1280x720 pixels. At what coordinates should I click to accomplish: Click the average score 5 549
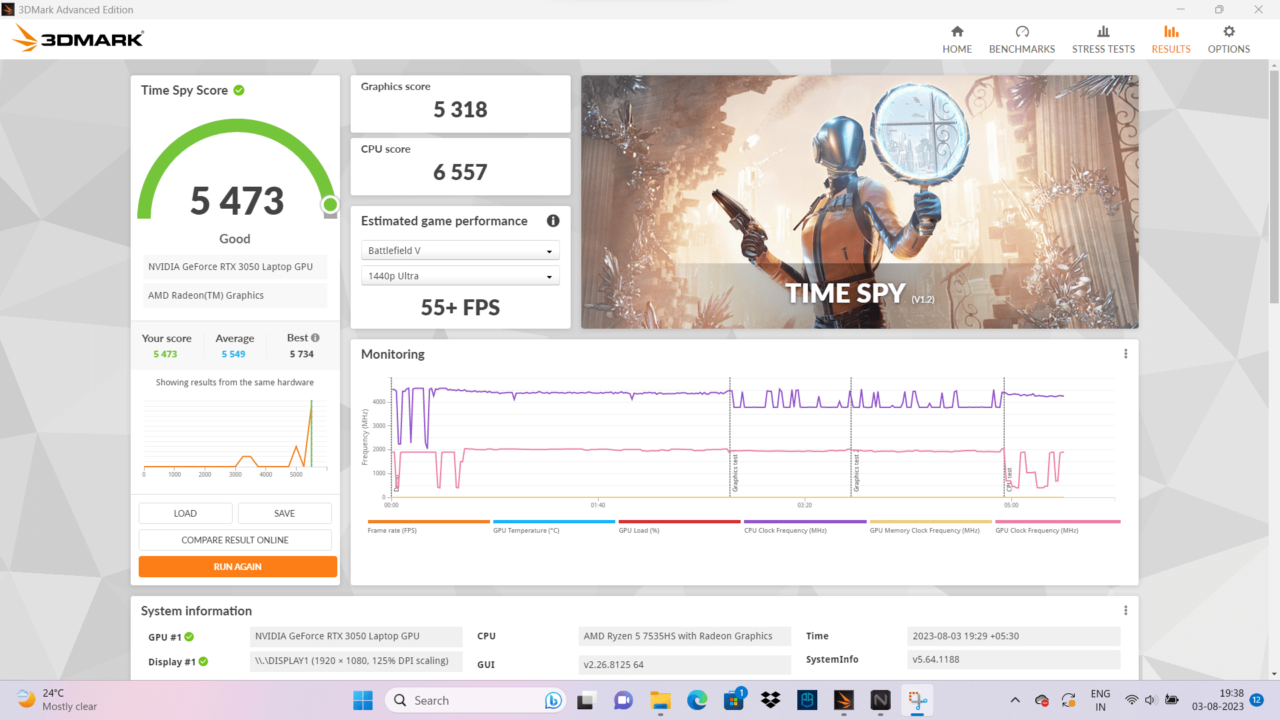234,354
